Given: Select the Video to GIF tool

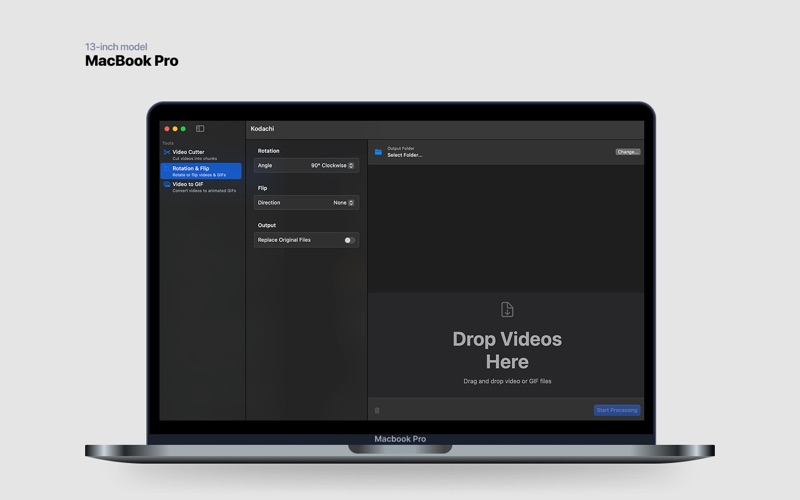Looking at the screenshot, I should pyautogui.click(x=201, y=187).
